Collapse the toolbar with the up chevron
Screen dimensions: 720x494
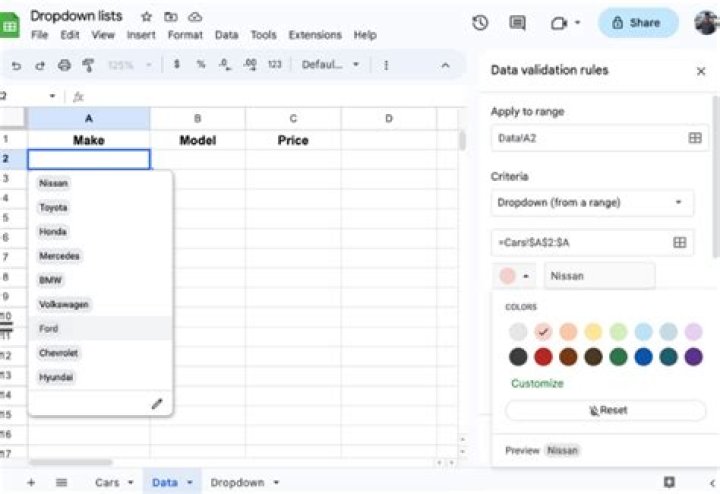[x=445, y=65]
